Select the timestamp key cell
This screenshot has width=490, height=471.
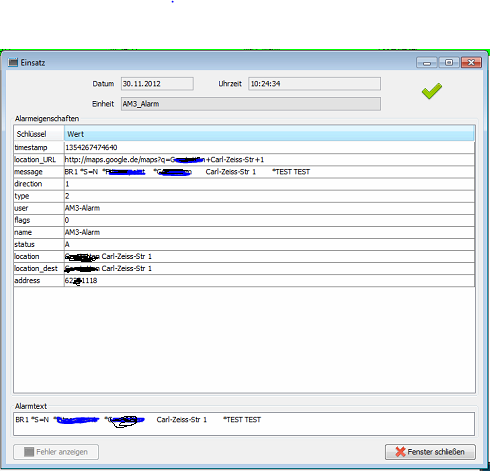39,148
